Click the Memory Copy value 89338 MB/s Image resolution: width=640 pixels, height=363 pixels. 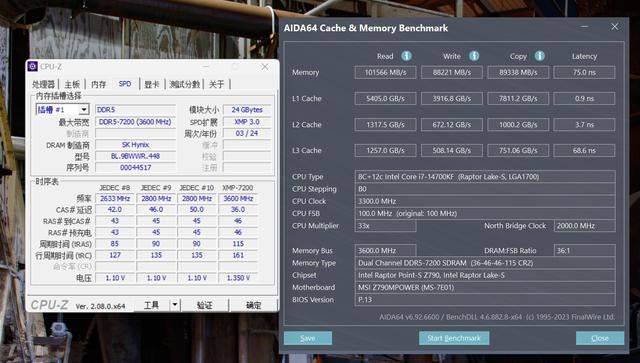tap(518, 72)
